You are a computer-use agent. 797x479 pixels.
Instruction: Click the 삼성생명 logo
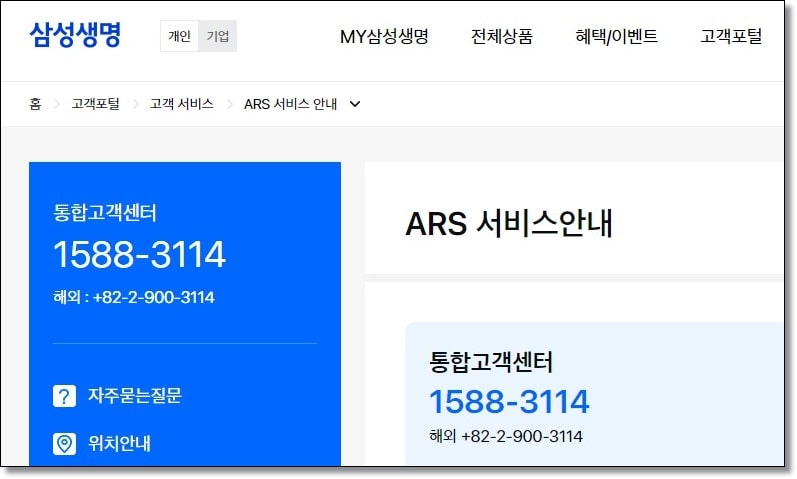coord(75,35)
